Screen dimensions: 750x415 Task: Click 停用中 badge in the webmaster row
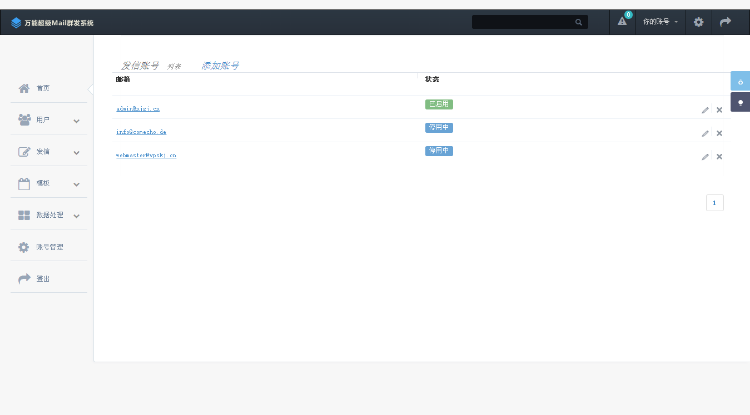(x=439, y=151)
